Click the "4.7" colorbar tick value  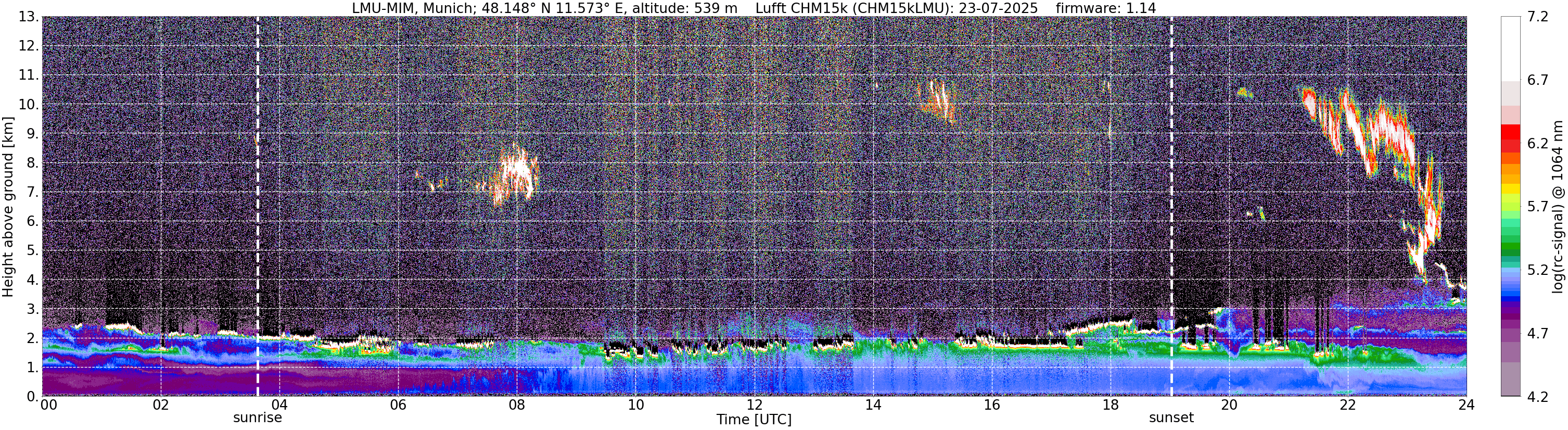point(1538,334)
